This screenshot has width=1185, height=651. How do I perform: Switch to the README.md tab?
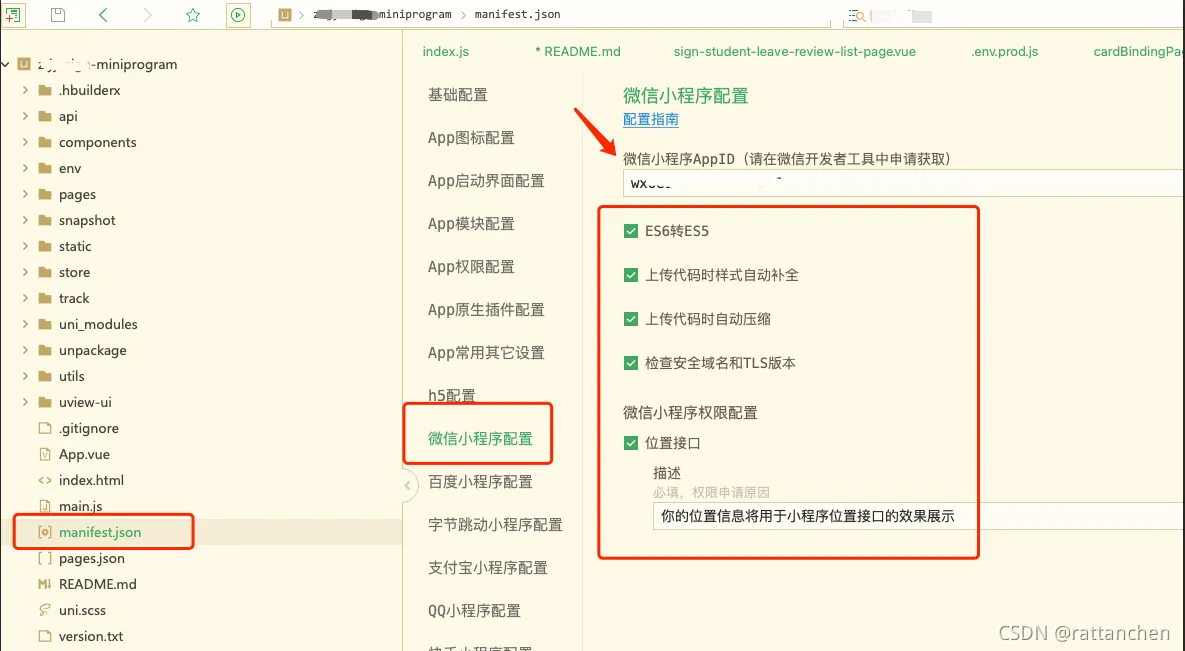[x=577, y=51]
